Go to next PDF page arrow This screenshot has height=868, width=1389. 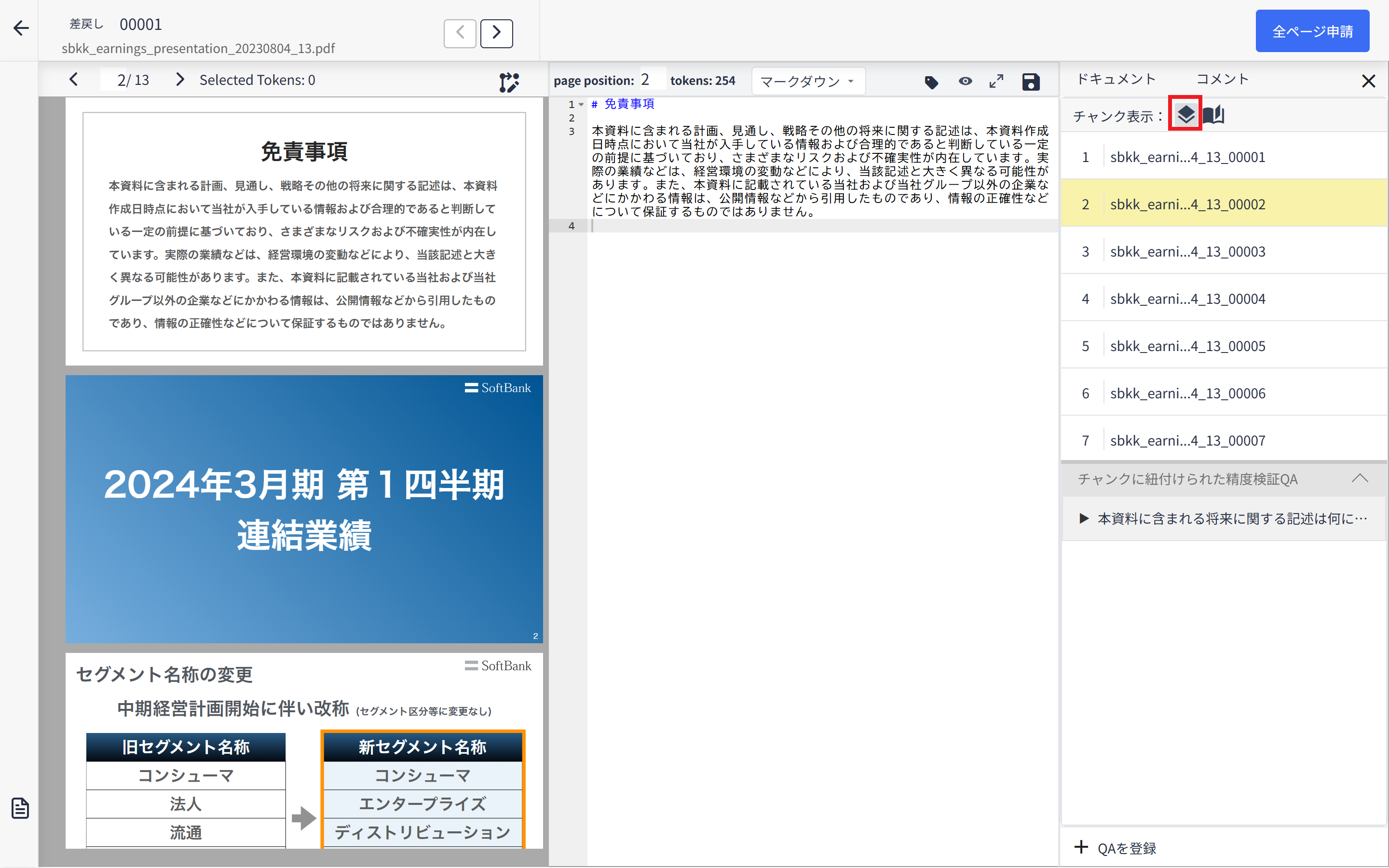pyautogui.click(x=179, y=80)
